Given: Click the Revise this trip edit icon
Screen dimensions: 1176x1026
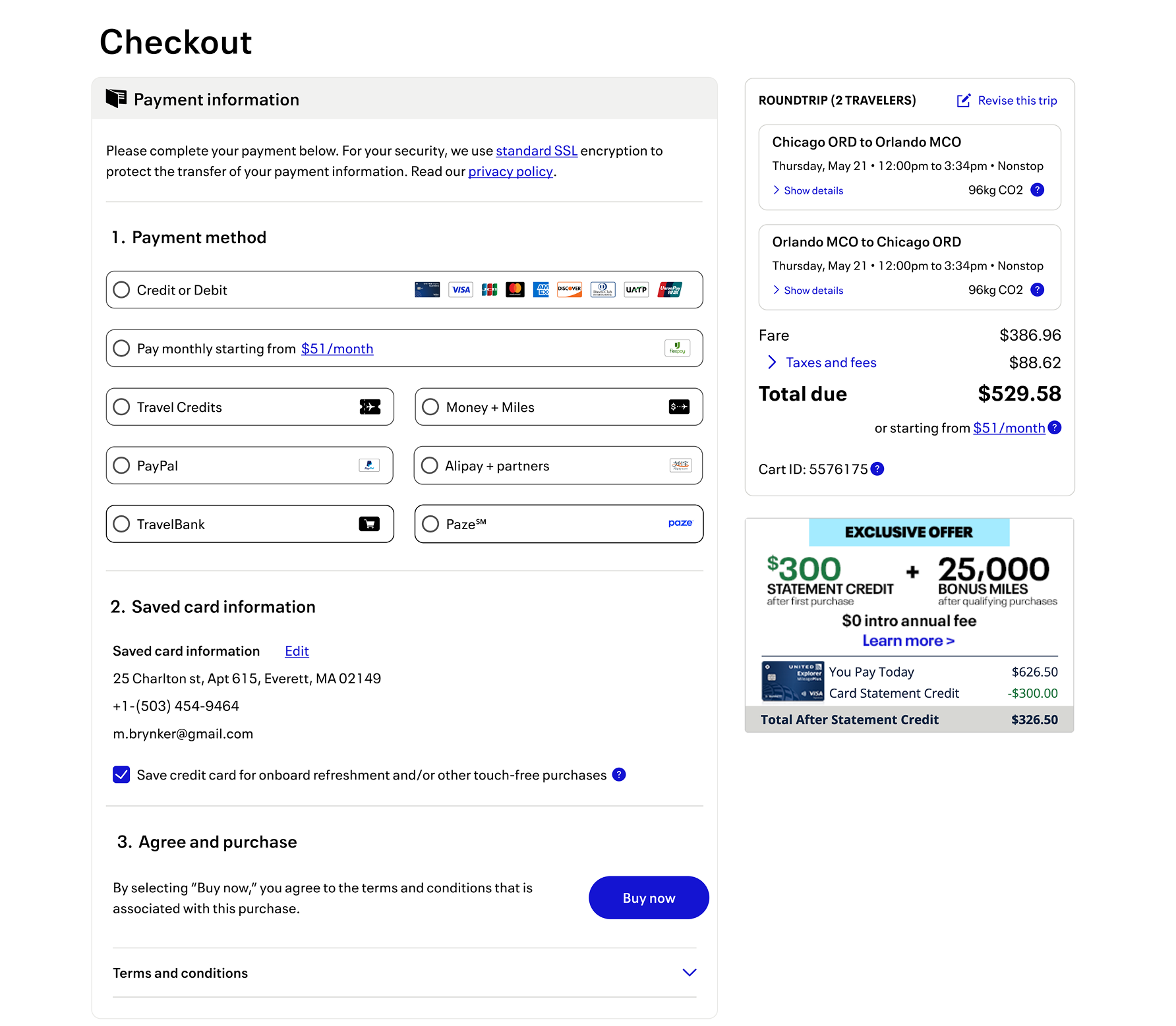Looking at the screenshot, I should coord(964,100).
